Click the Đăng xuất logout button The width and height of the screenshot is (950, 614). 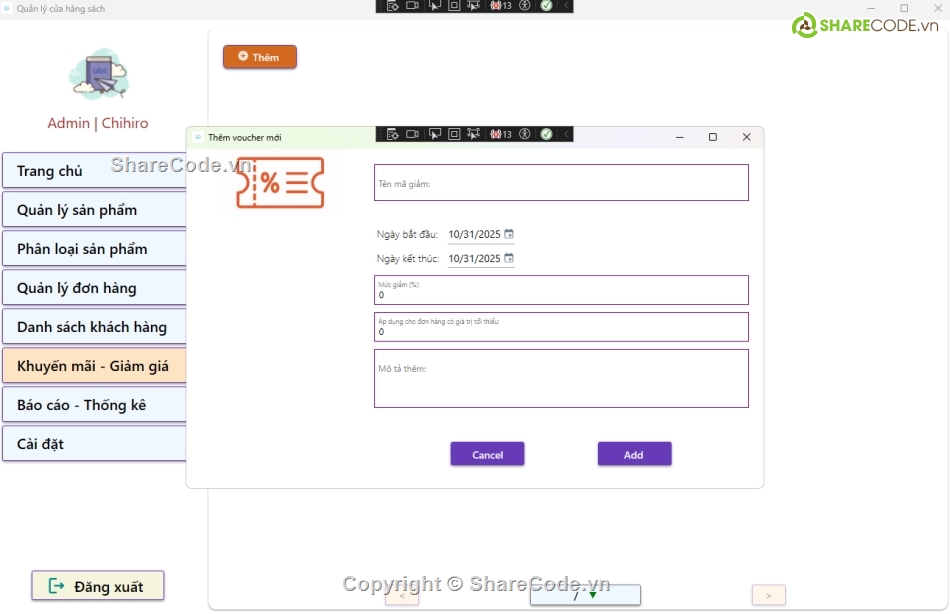point(97,586)
